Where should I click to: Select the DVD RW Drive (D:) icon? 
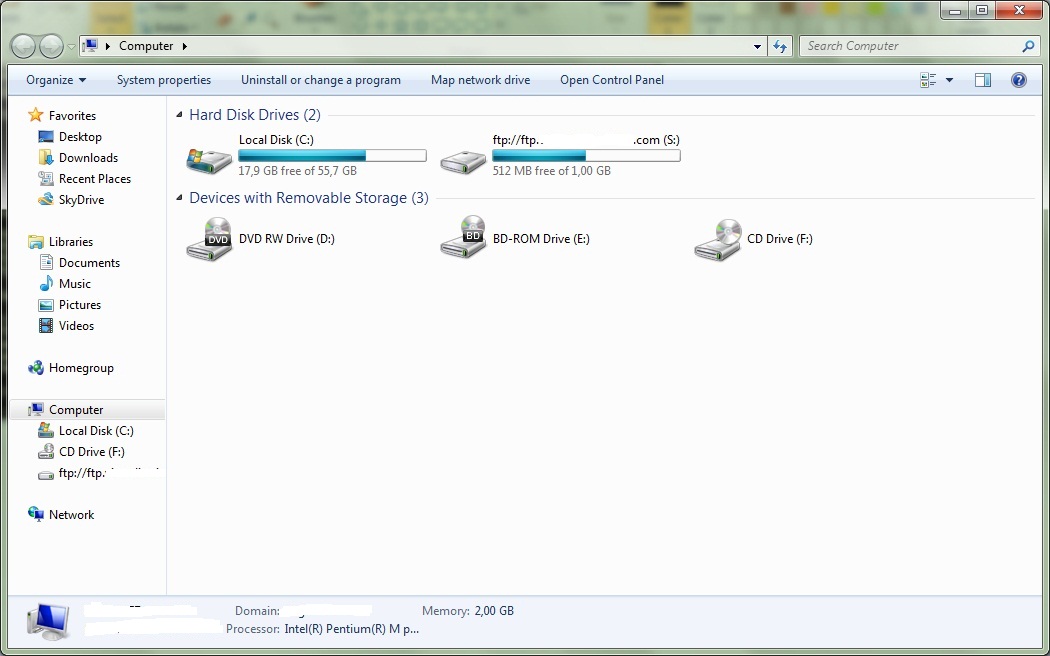click(x=209, y=240)
